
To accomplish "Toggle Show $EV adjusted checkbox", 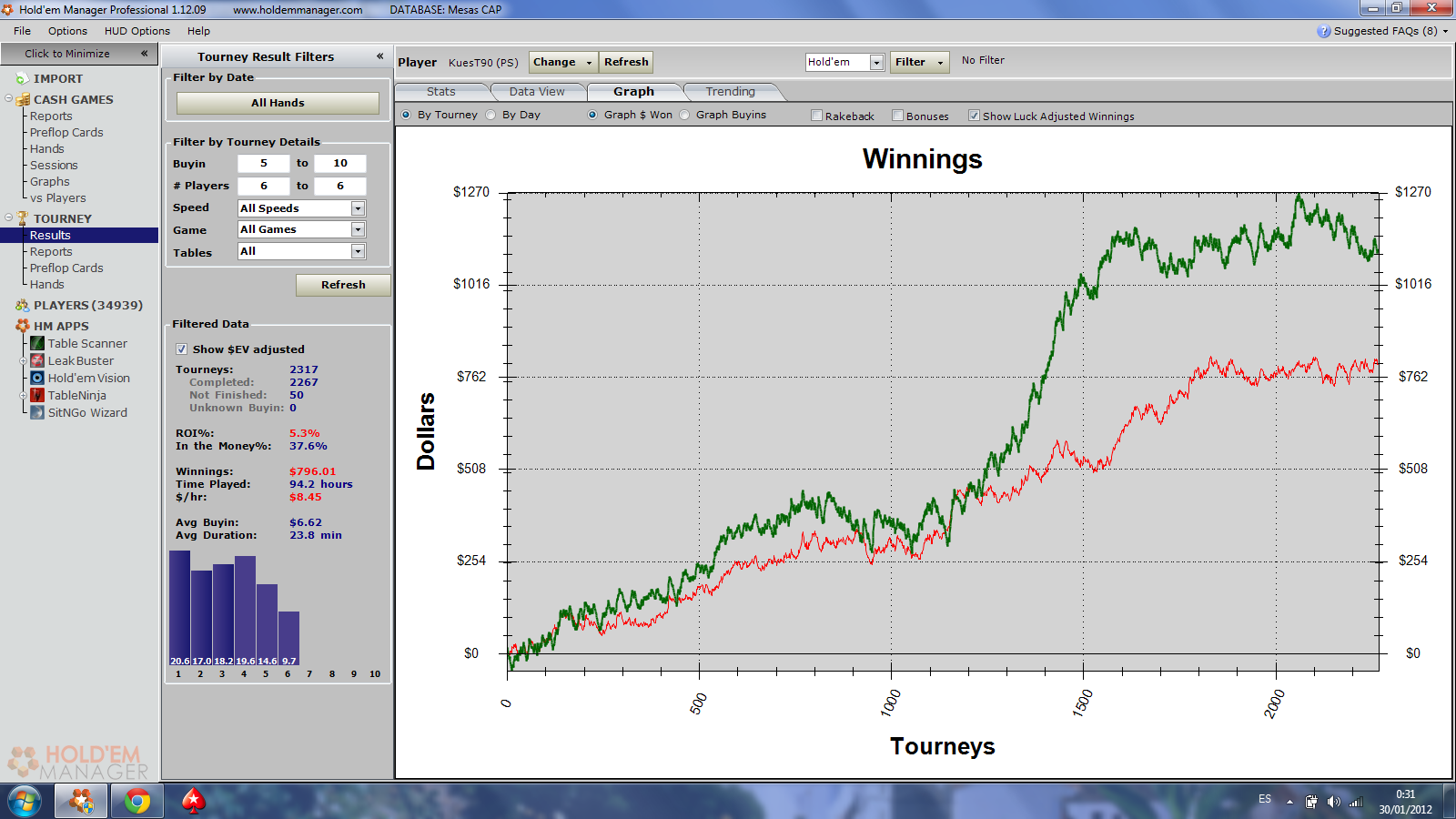I will click(x=181, y=349).
